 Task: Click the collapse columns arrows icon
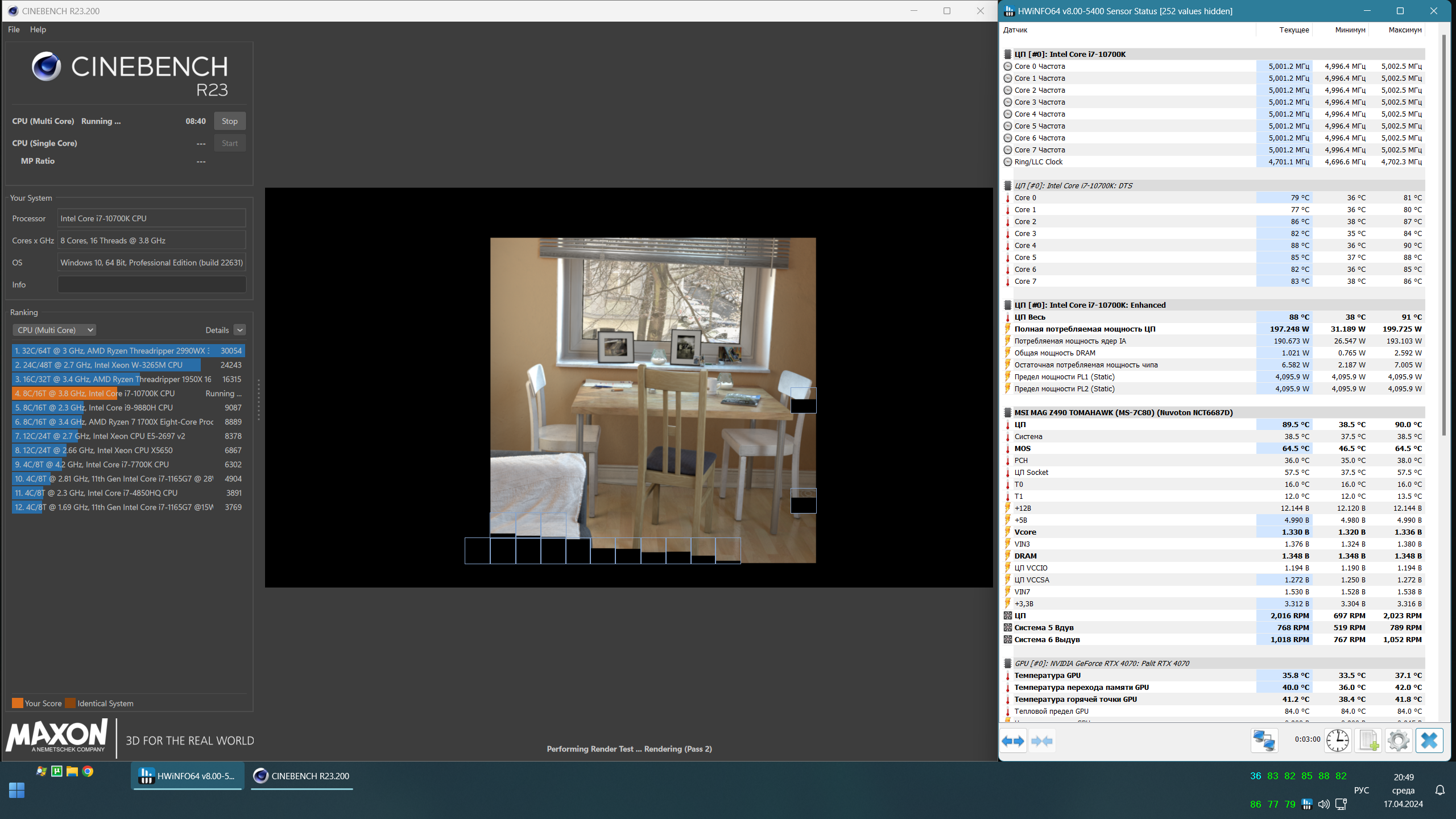1042,741
